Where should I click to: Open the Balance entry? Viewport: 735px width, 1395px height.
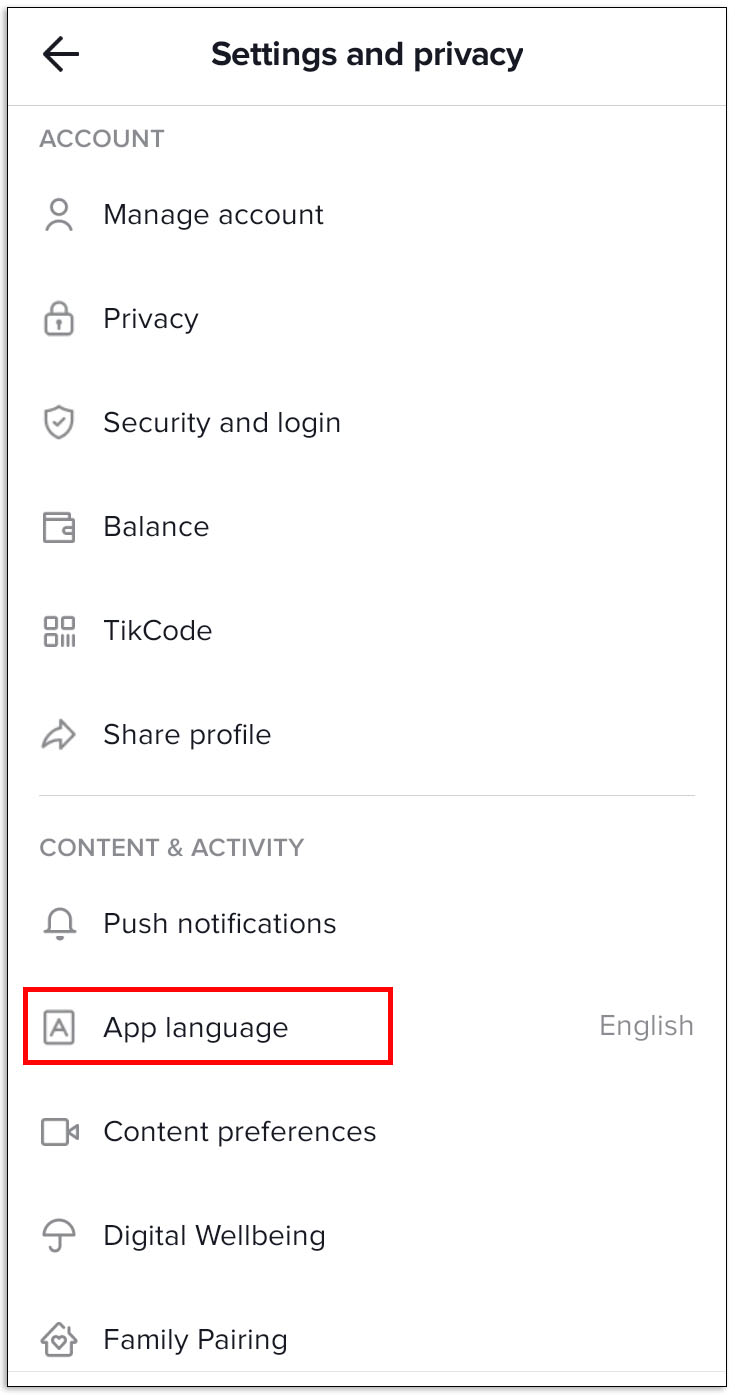coord(367,527)
